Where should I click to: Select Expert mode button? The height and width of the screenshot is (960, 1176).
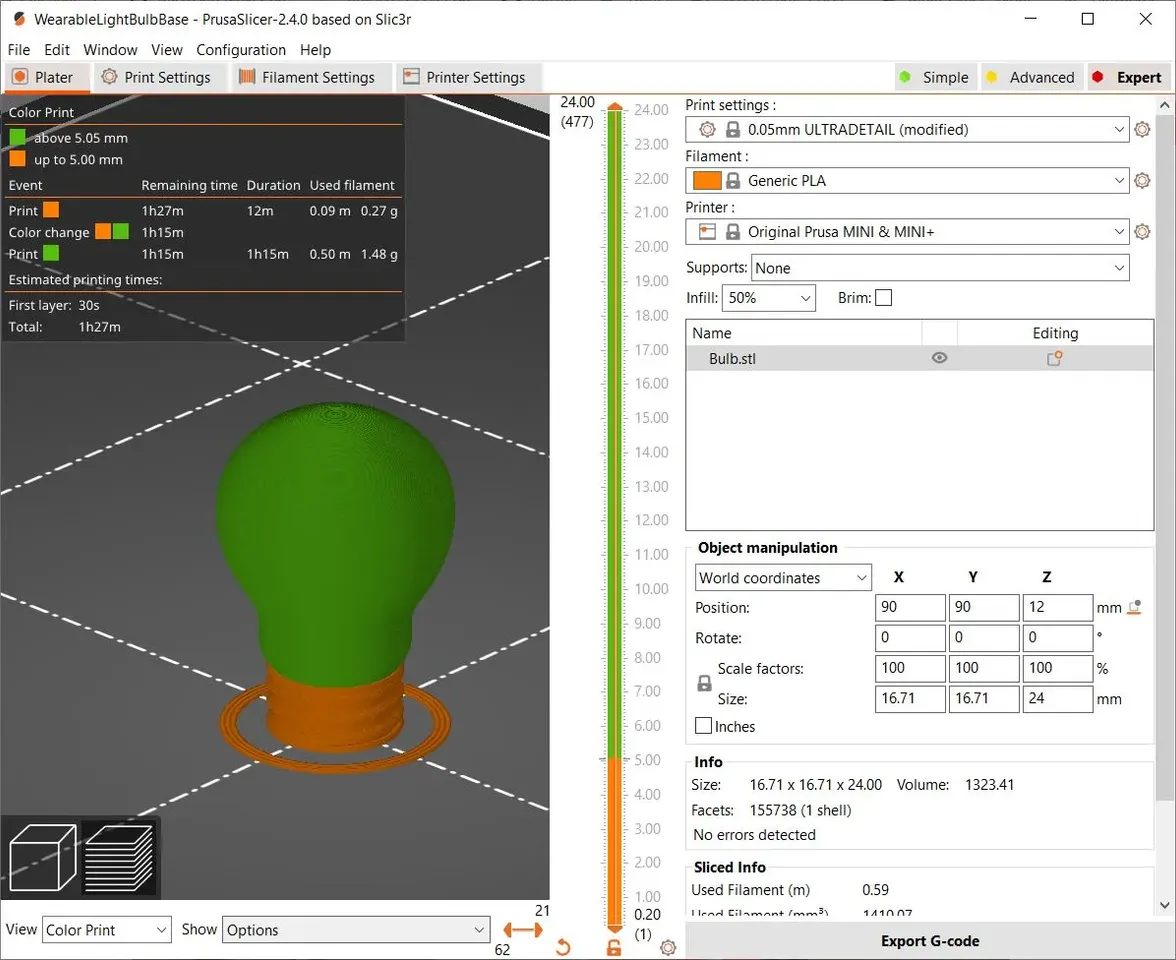(x=1127, y=77)
